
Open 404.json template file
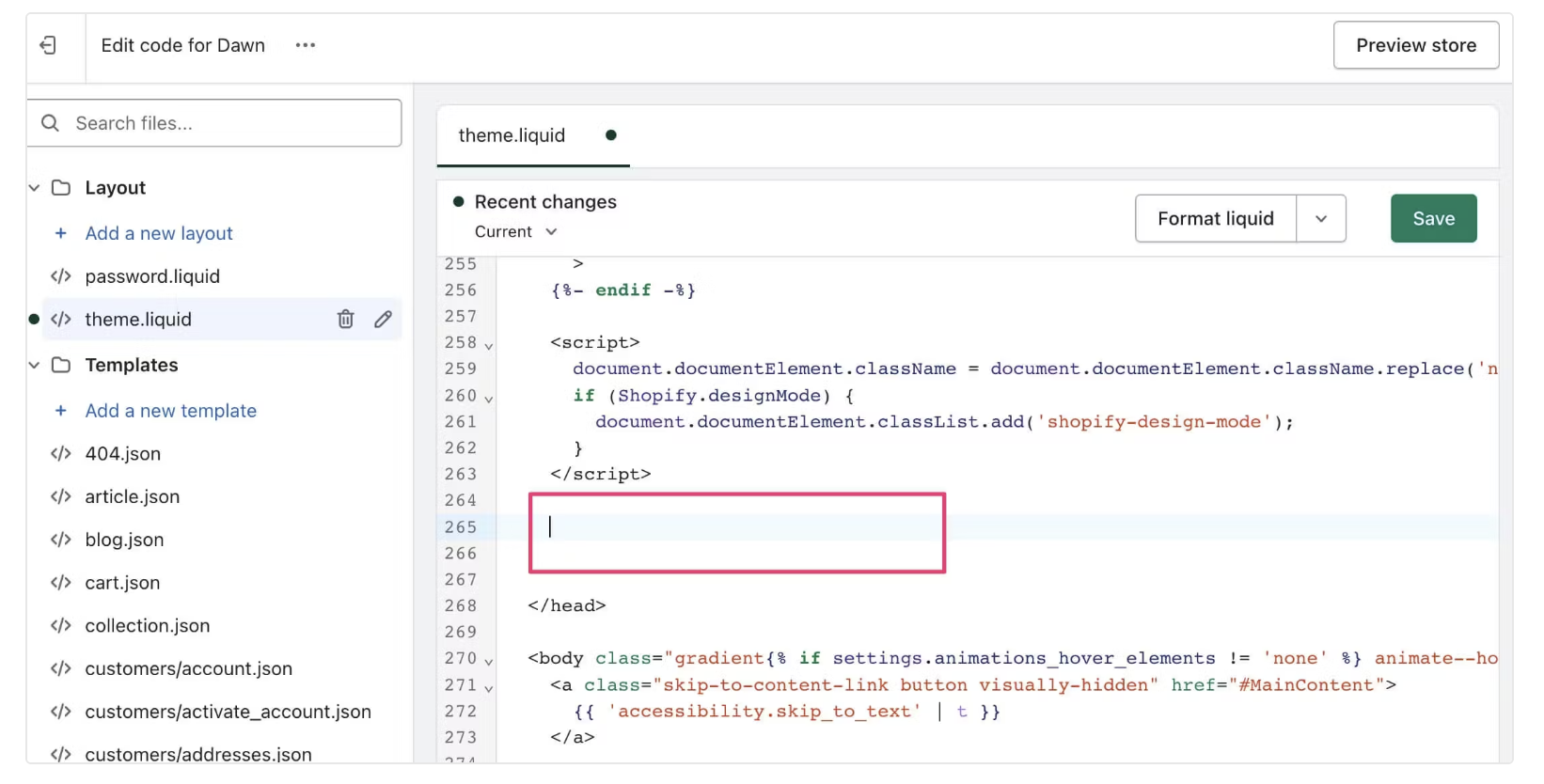click(x=123, y=454)
